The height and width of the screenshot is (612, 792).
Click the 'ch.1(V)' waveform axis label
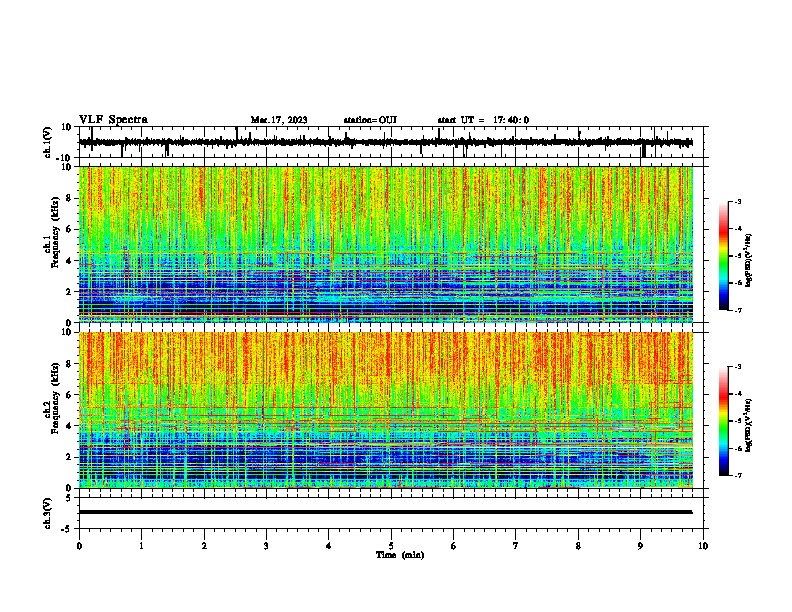point(48,142)
